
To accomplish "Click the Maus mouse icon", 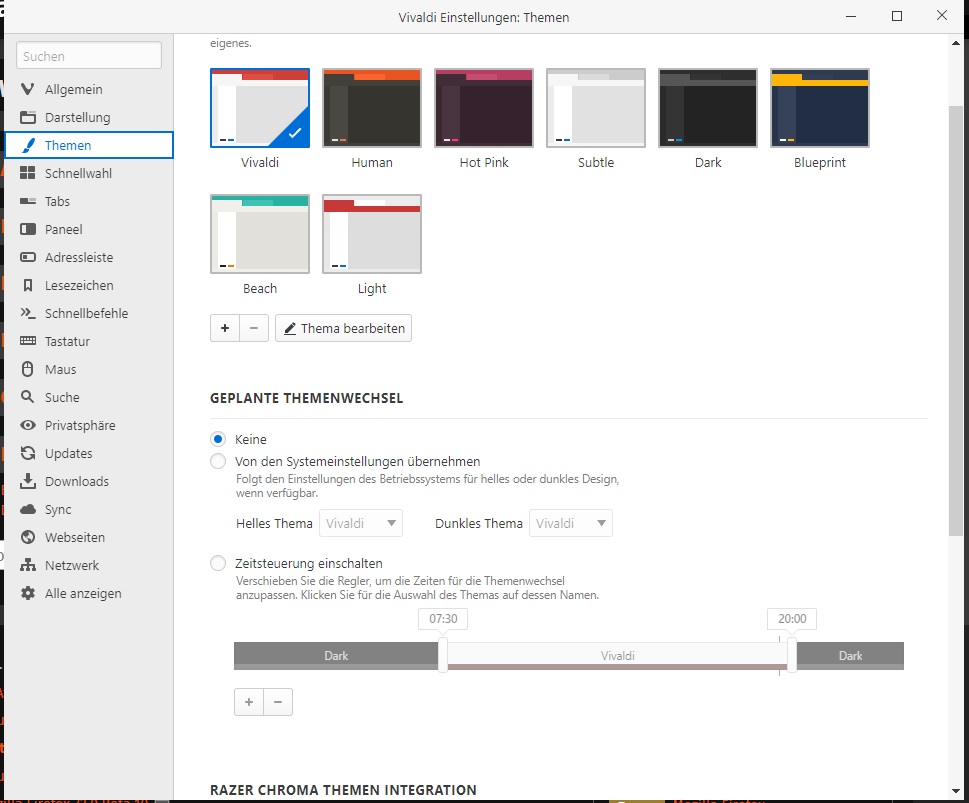I will [27, 369].
